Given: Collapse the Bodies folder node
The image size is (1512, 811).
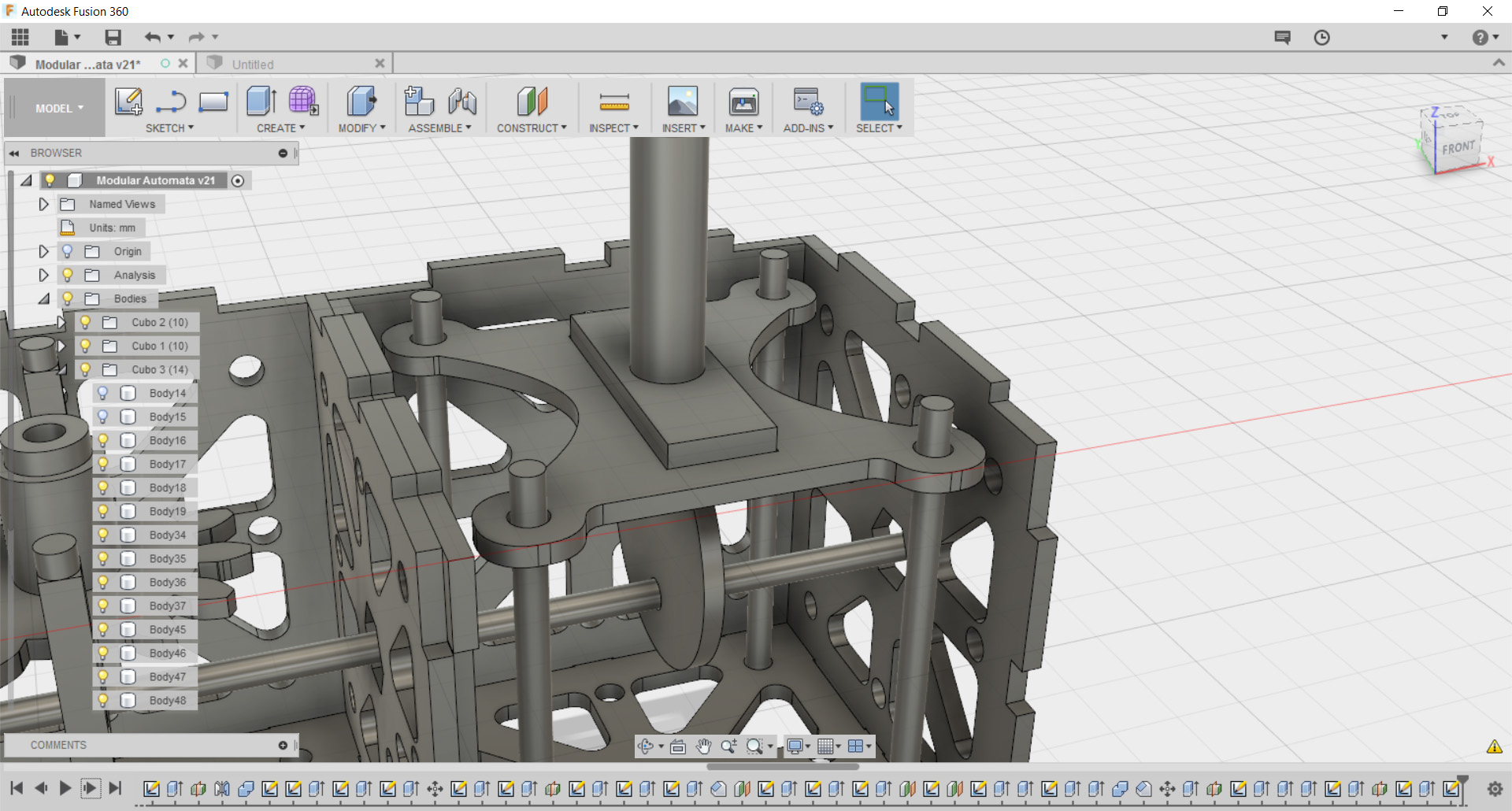Looking at the screenshot, I should [x=43, y=298].
